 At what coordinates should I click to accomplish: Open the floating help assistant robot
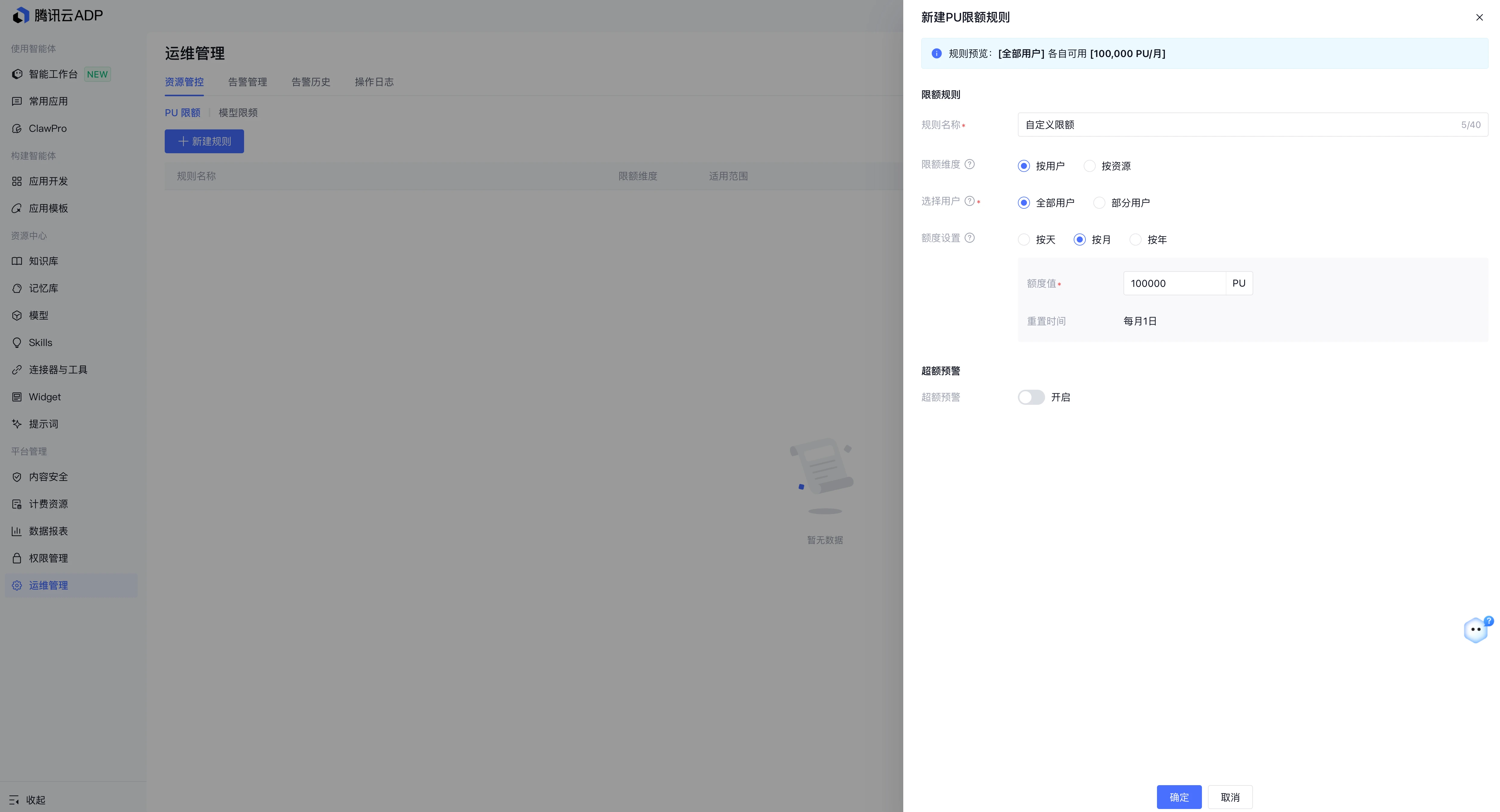[1477, 630]
